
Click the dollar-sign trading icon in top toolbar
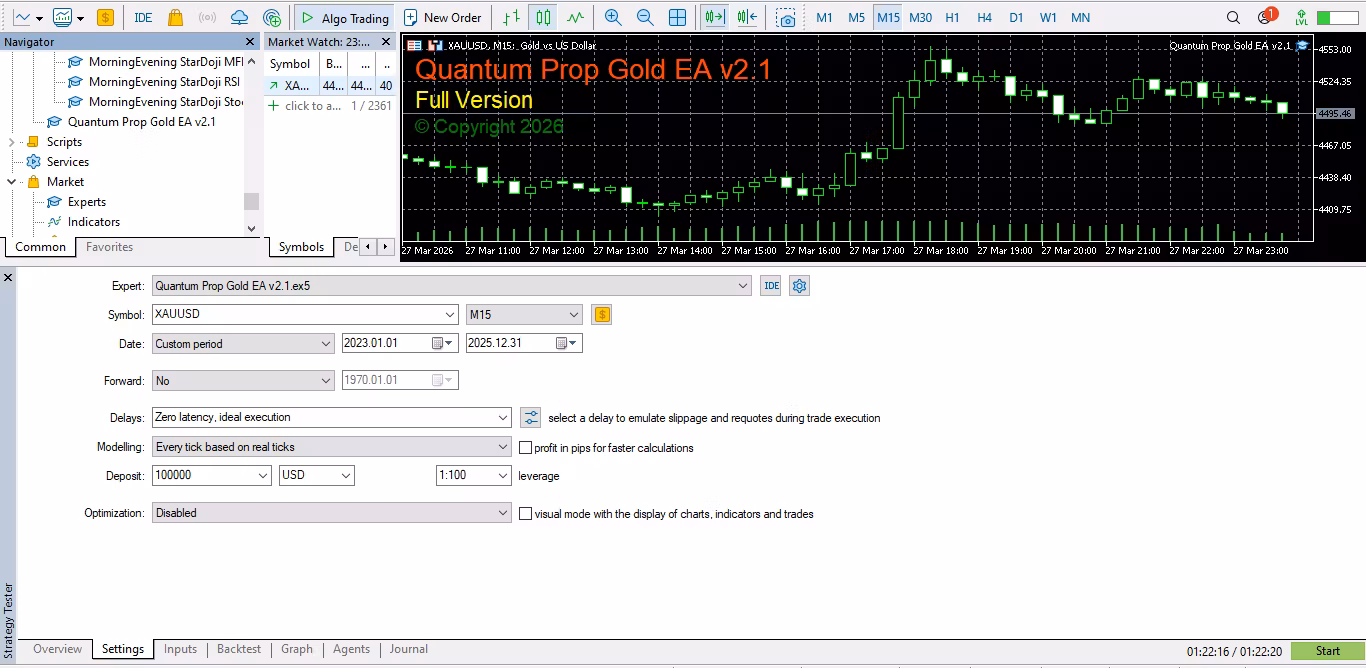105,17
